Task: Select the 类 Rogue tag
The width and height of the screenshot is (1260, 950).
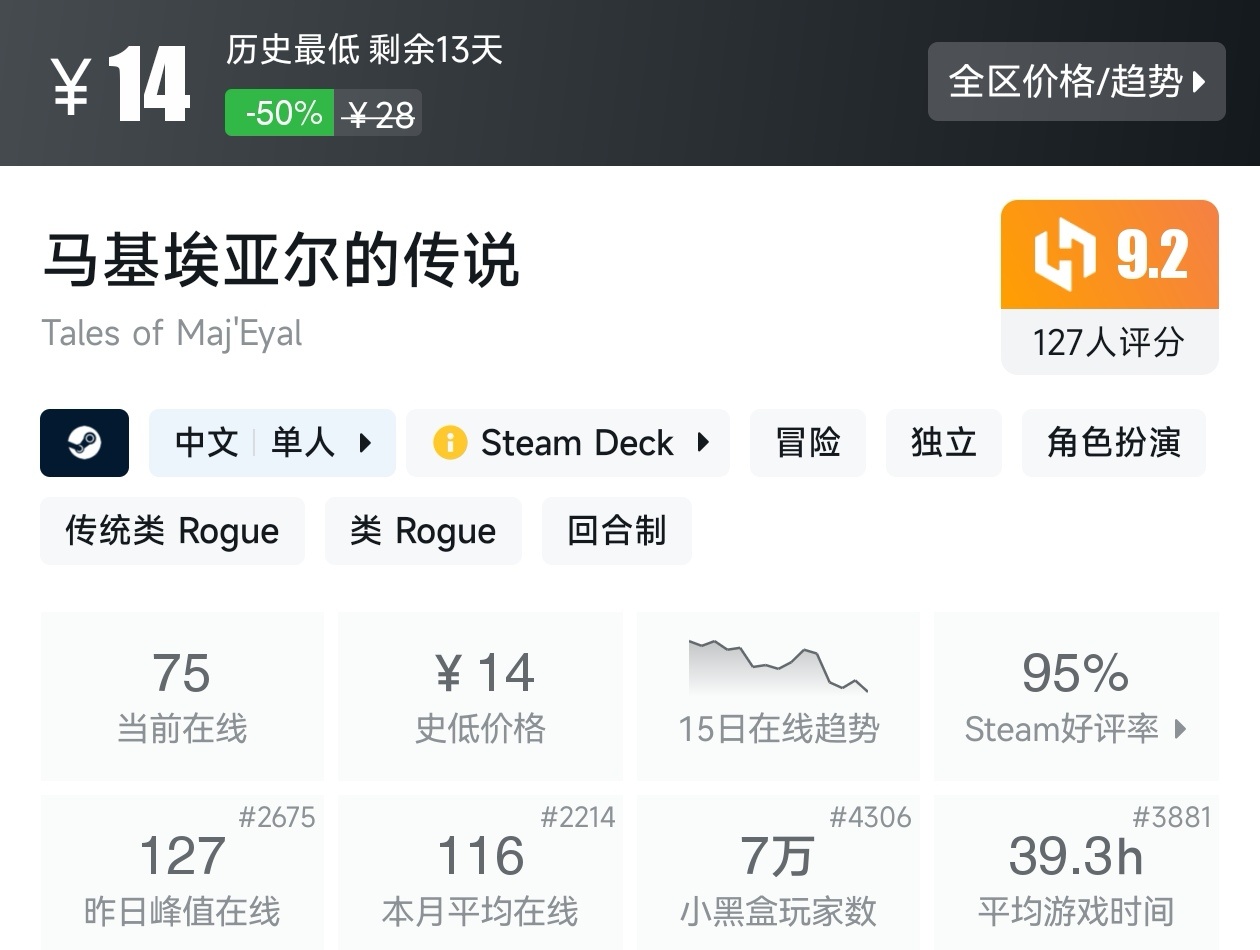Action: [423, 531]
